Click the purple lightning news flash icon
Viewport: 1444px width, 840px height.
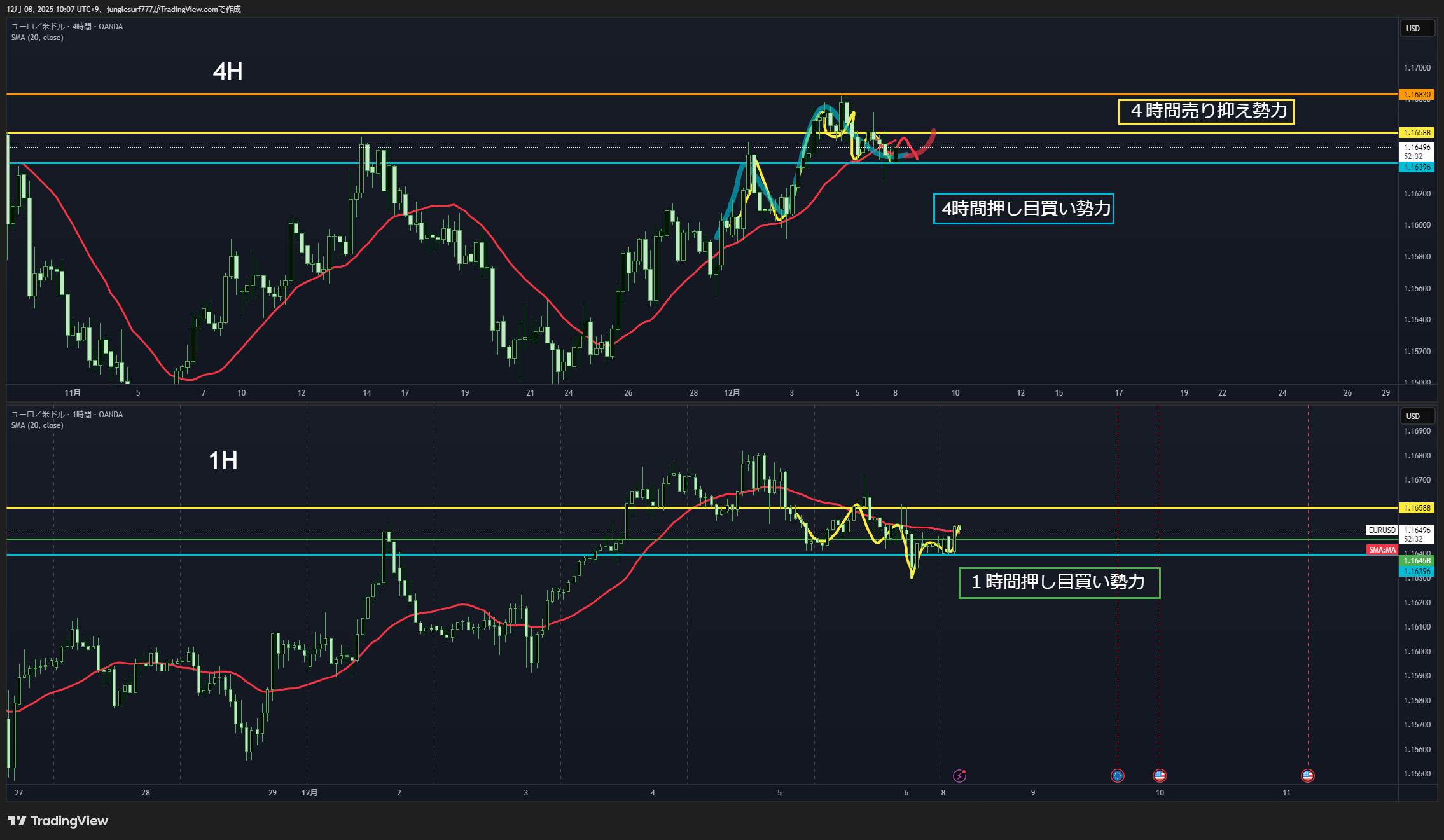(959, 775)
